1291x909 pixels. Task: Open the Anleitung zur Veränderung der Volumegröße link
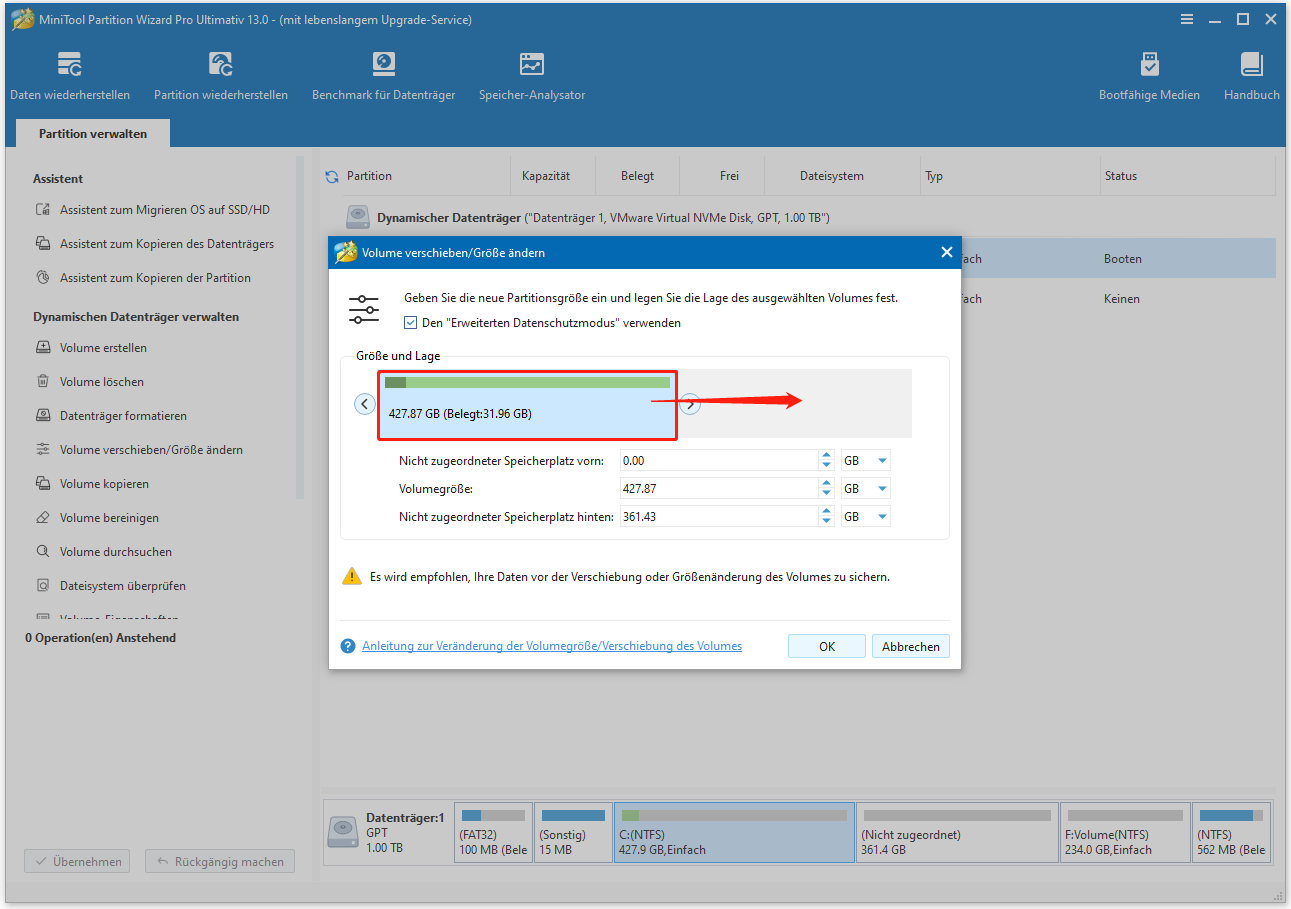[x=551, y=645]
